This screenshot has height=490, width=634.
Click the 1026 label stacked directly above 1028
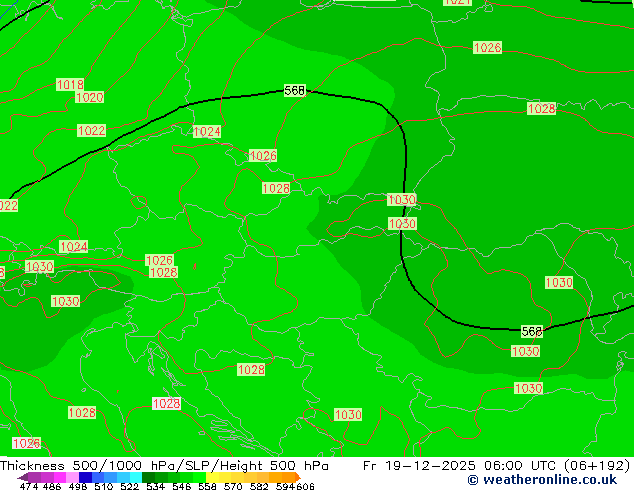tap(159, 260)
